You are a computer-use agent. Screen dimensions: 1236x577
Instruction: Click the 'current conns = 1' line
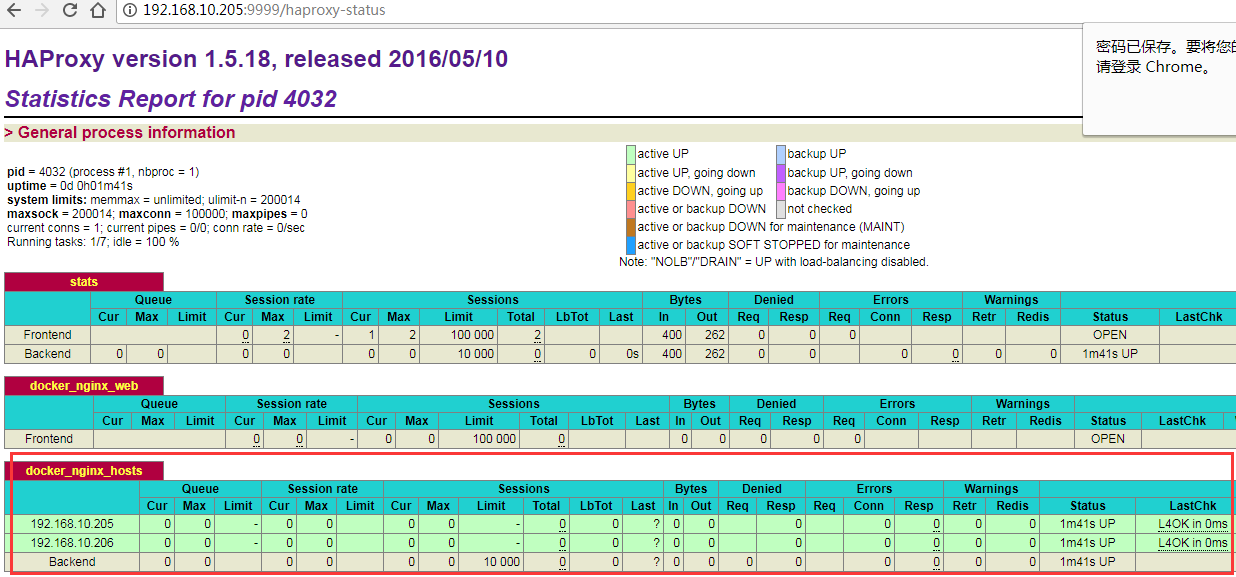pyautogui.click(x=156, y=228)
